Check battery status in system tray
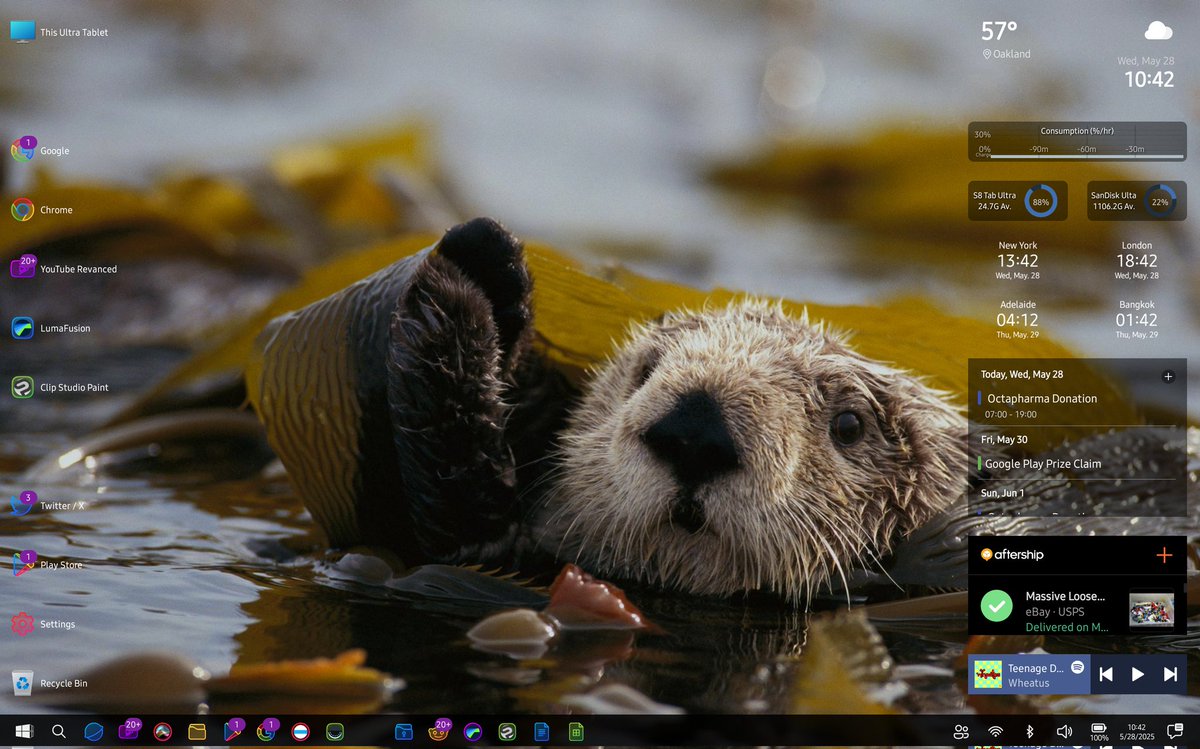Screen dimensions: 1200x749 click(x=1099, y=732)
